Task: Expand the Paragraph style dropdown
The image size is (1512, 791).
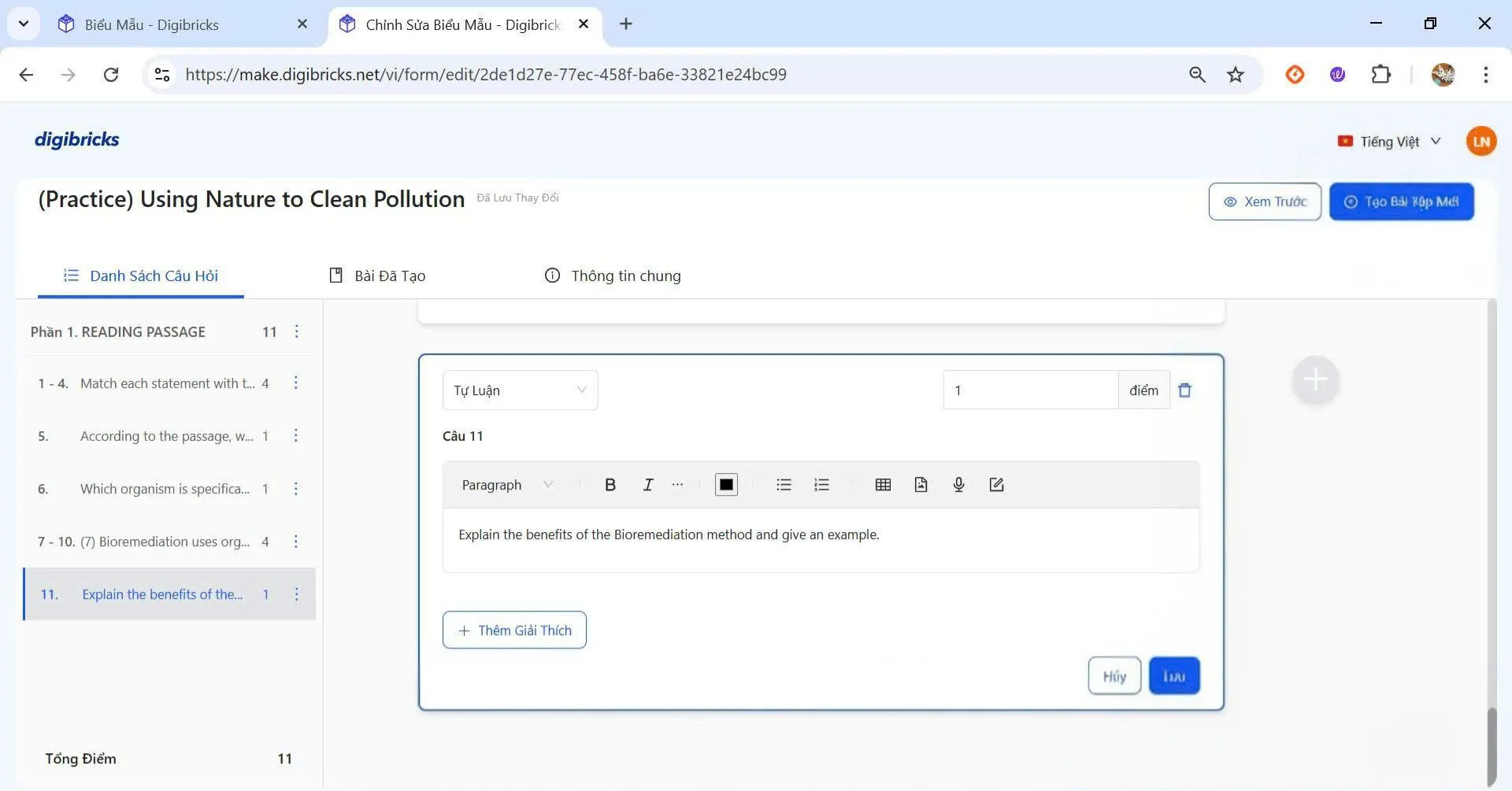Action: [507, 485]
